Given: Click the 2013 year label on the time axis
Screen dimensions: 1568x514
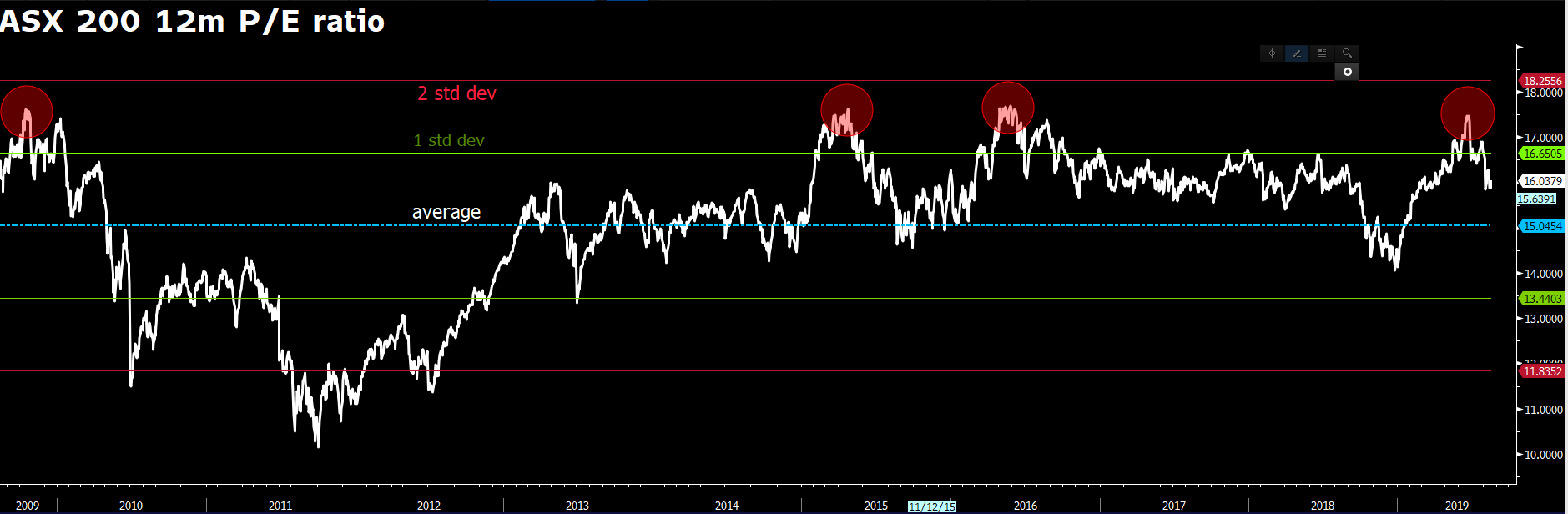Looking at the screenshot, I should pos(577,506).
